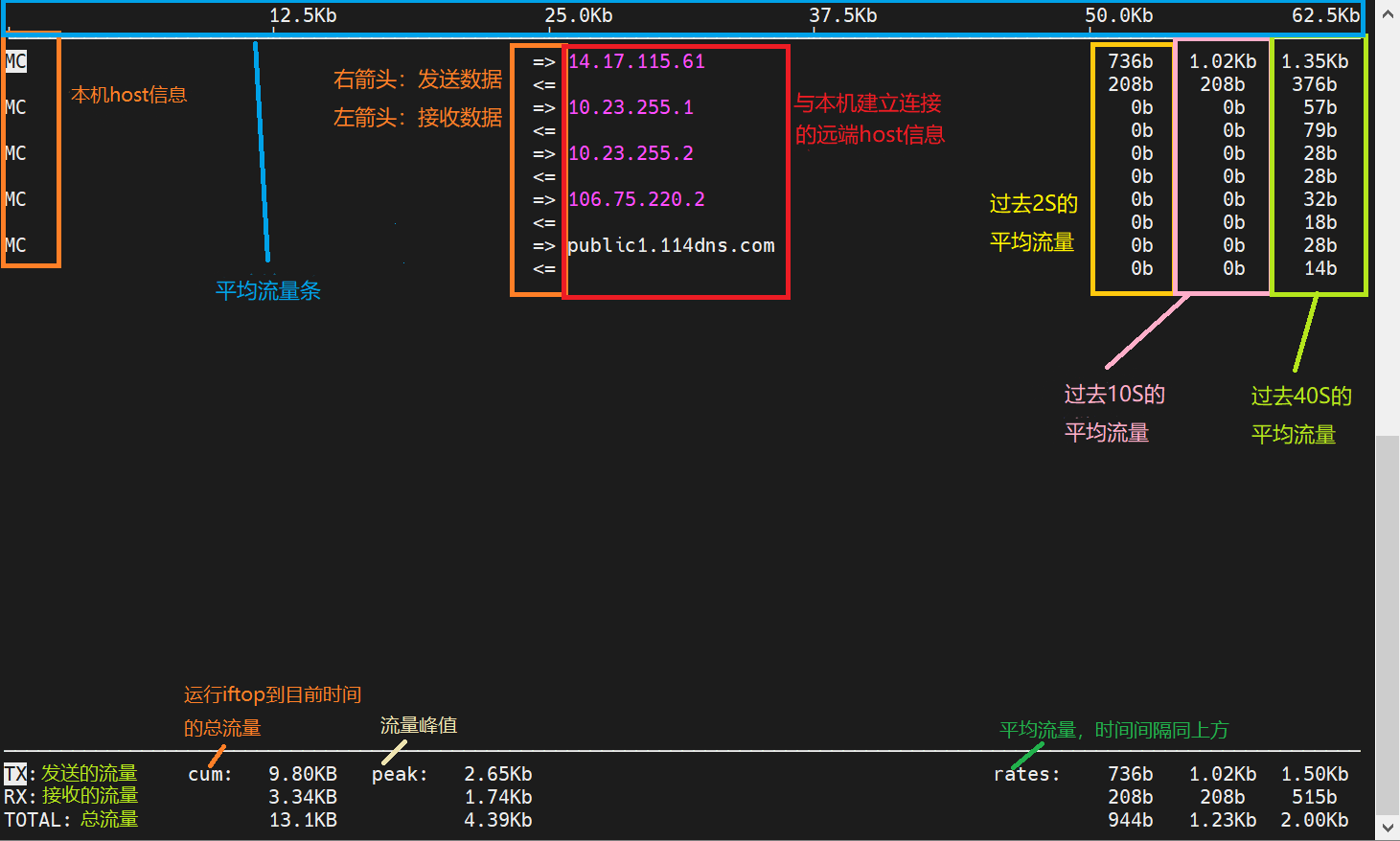The height and width of the screenshot is (841, 1400).
Task: Click the scrollbar down arrow
Action: 1389,827
